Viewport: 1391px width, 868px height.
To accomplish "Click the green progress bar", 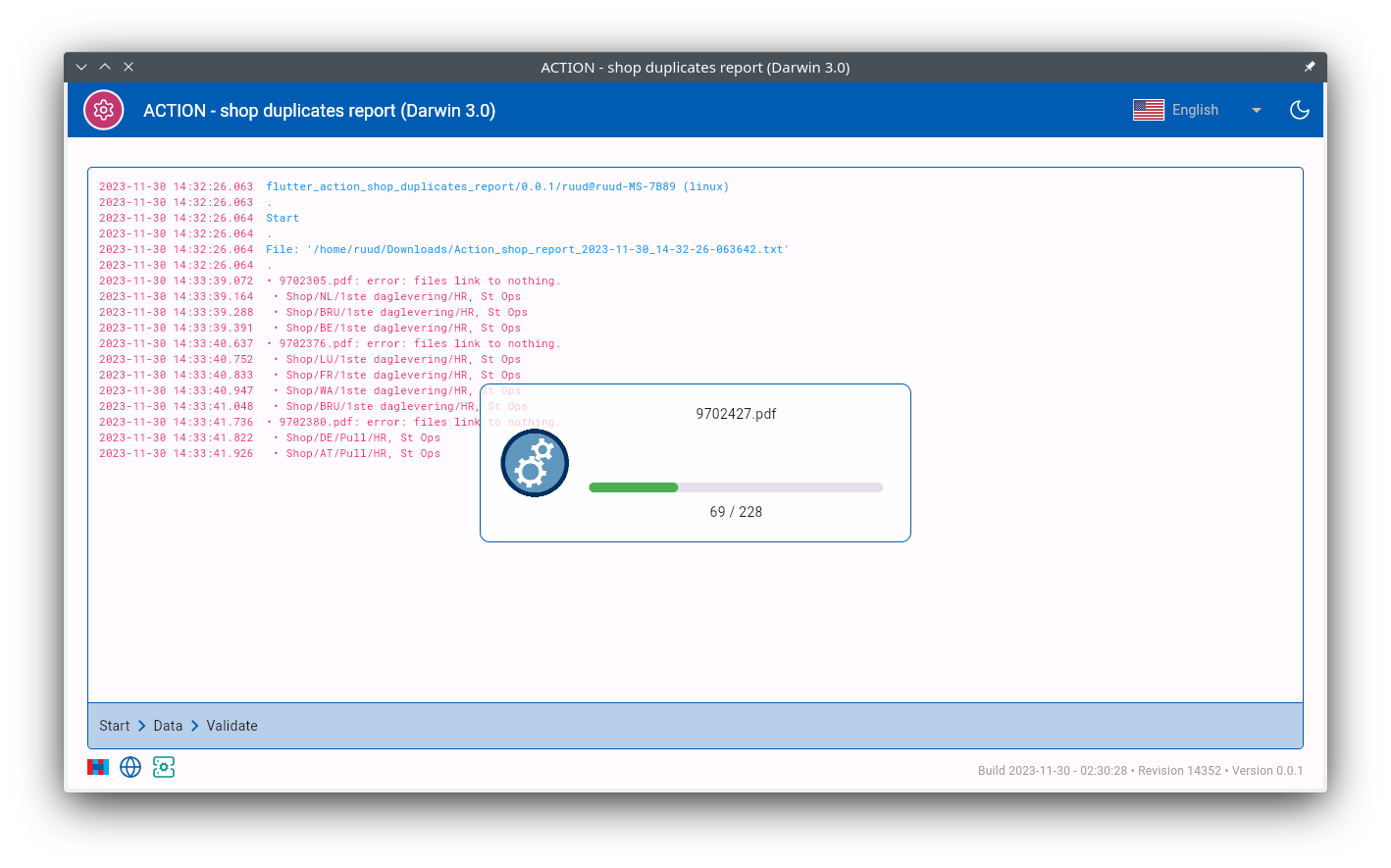I will pyautogui.click(x=634, y=487).
